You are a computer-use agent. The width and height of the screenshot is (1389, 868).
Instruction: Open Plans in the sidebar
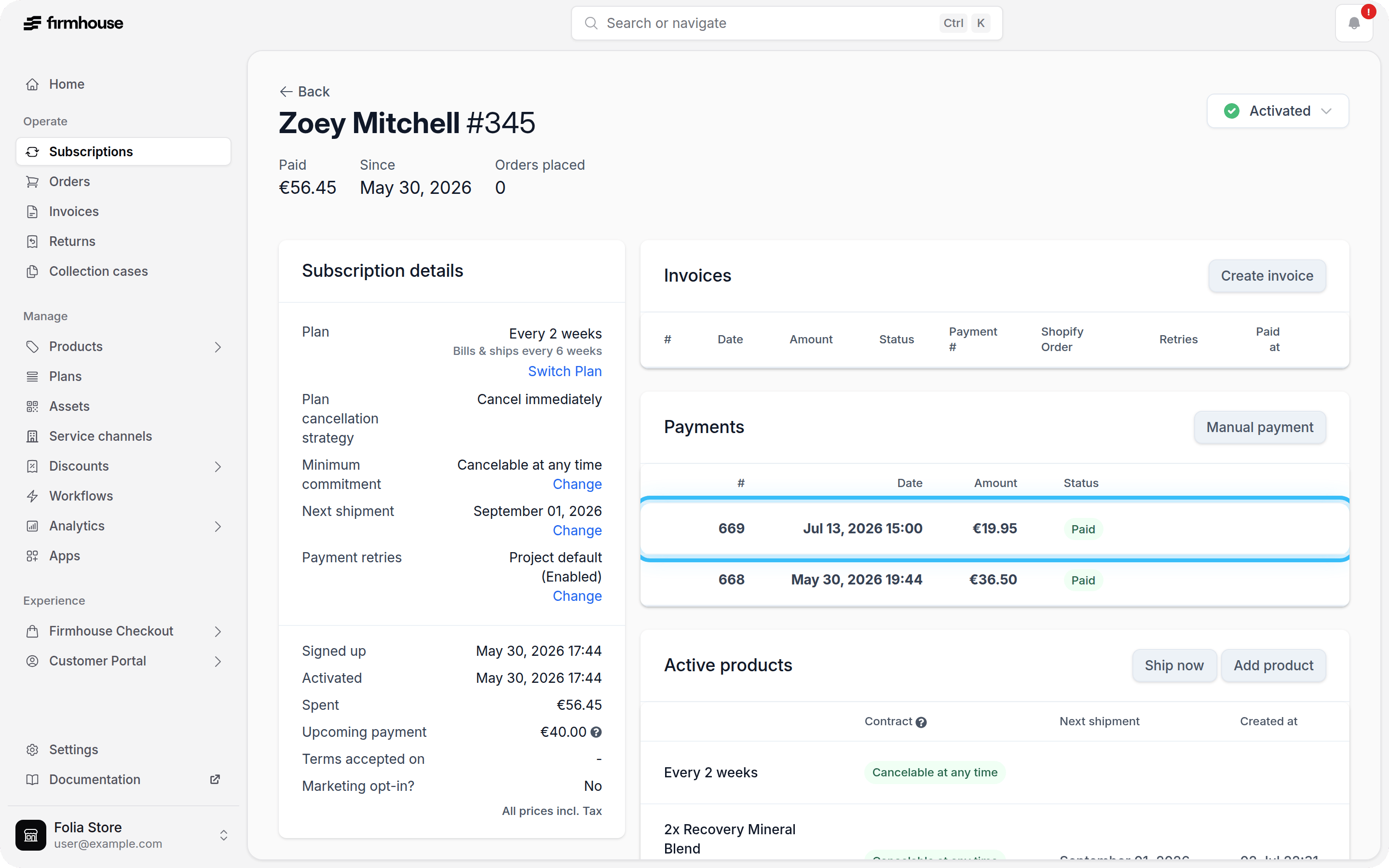coord(123,377)
